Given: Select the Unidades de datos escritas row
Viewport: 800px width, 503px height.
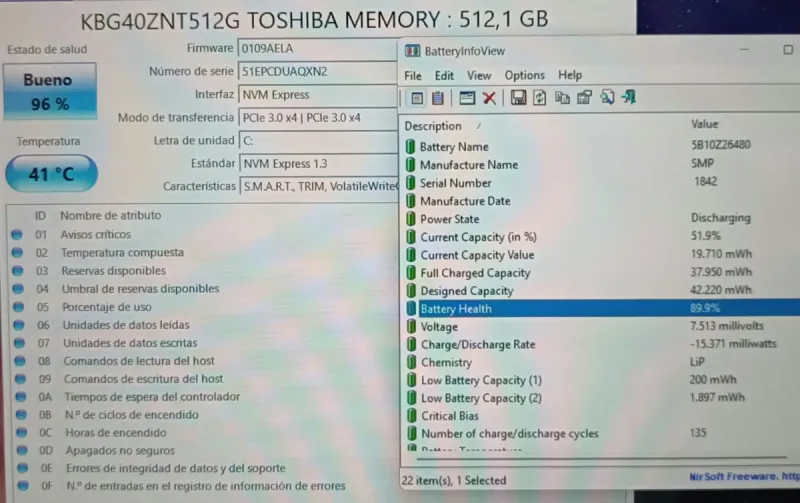Looking at the screenshot, I should (x=203, y=343).
